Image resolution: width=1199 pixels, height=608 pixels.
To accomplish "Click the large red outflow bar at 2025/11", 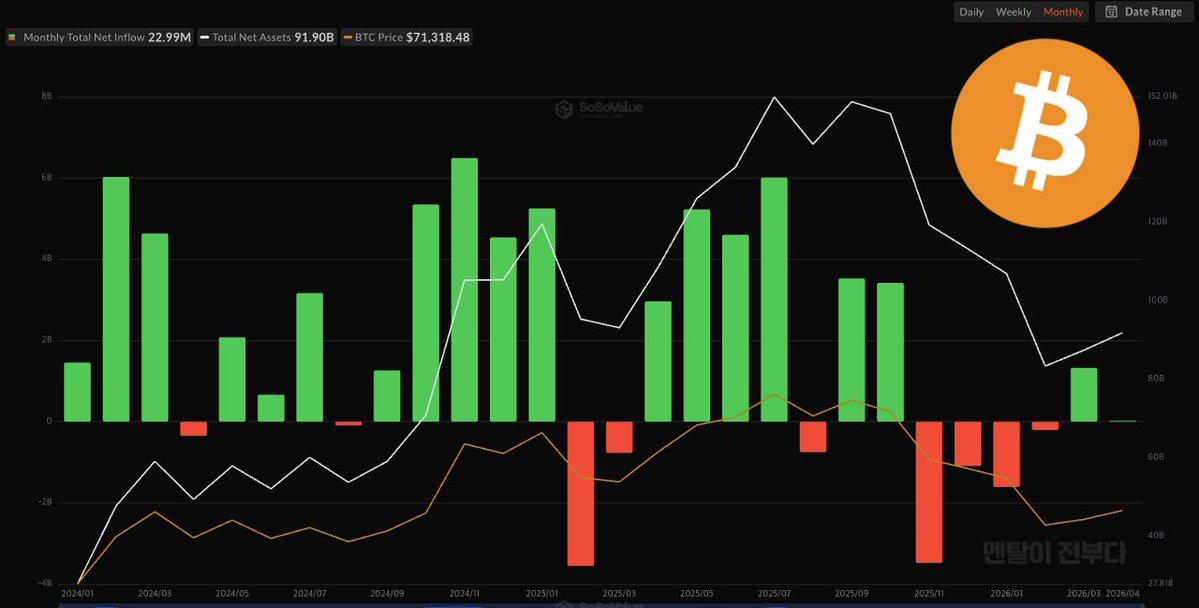I will [x=929, y=492].
